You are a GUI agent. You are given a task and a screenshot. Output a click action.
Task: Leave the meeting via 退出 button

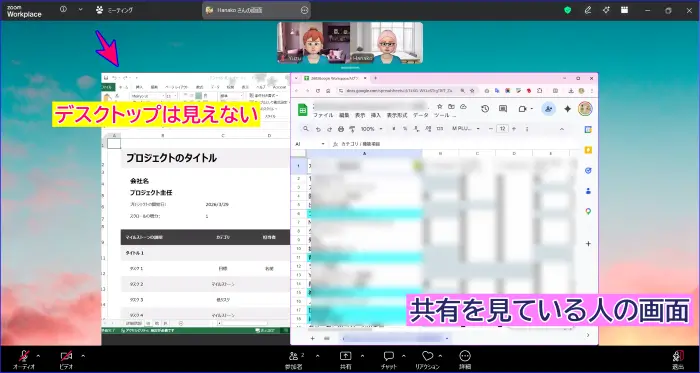pyautogui.click(x=678, y=360)
